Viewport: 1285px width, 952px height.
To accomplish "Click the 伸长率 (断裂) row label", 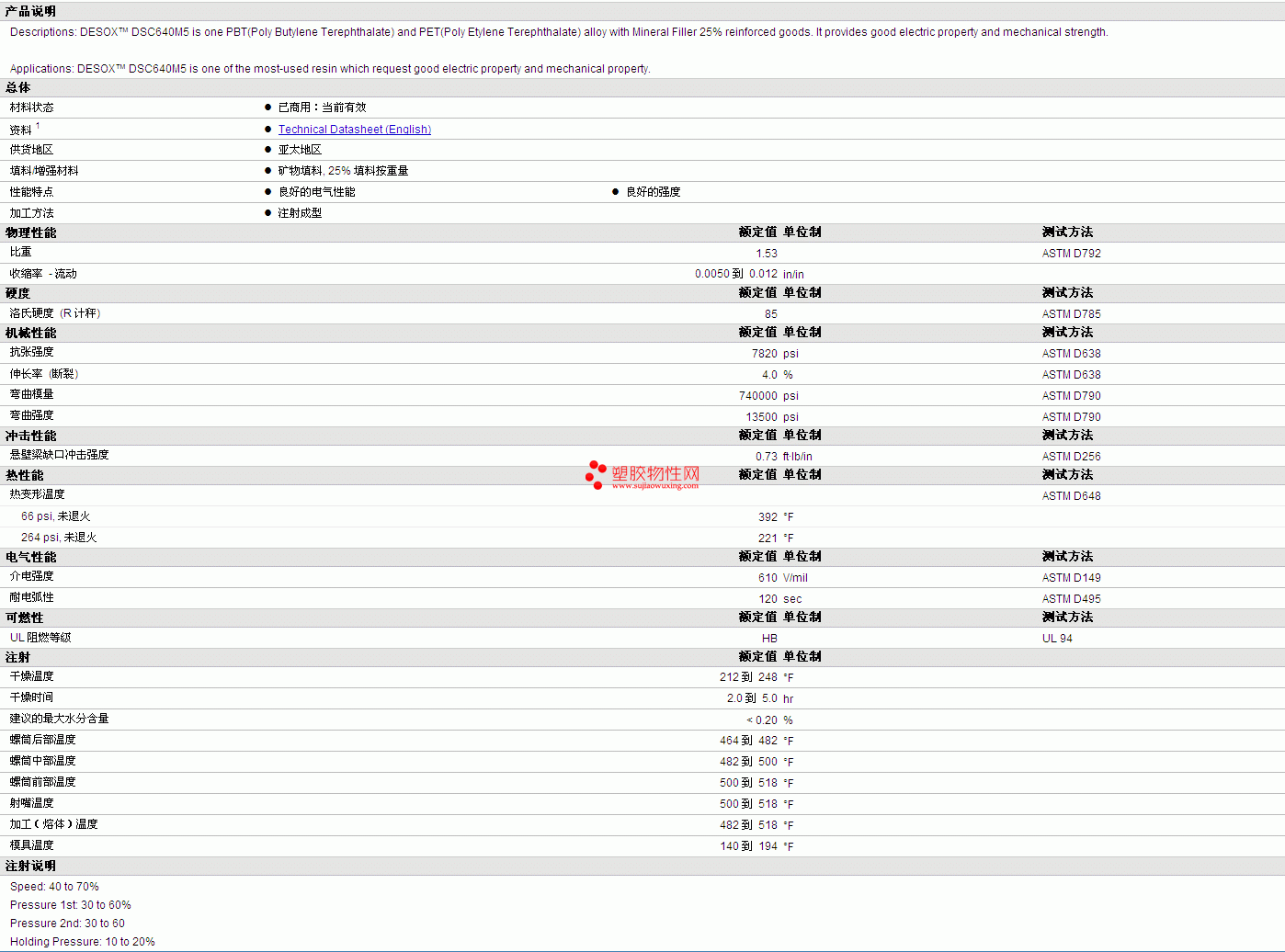I will 44,374.
